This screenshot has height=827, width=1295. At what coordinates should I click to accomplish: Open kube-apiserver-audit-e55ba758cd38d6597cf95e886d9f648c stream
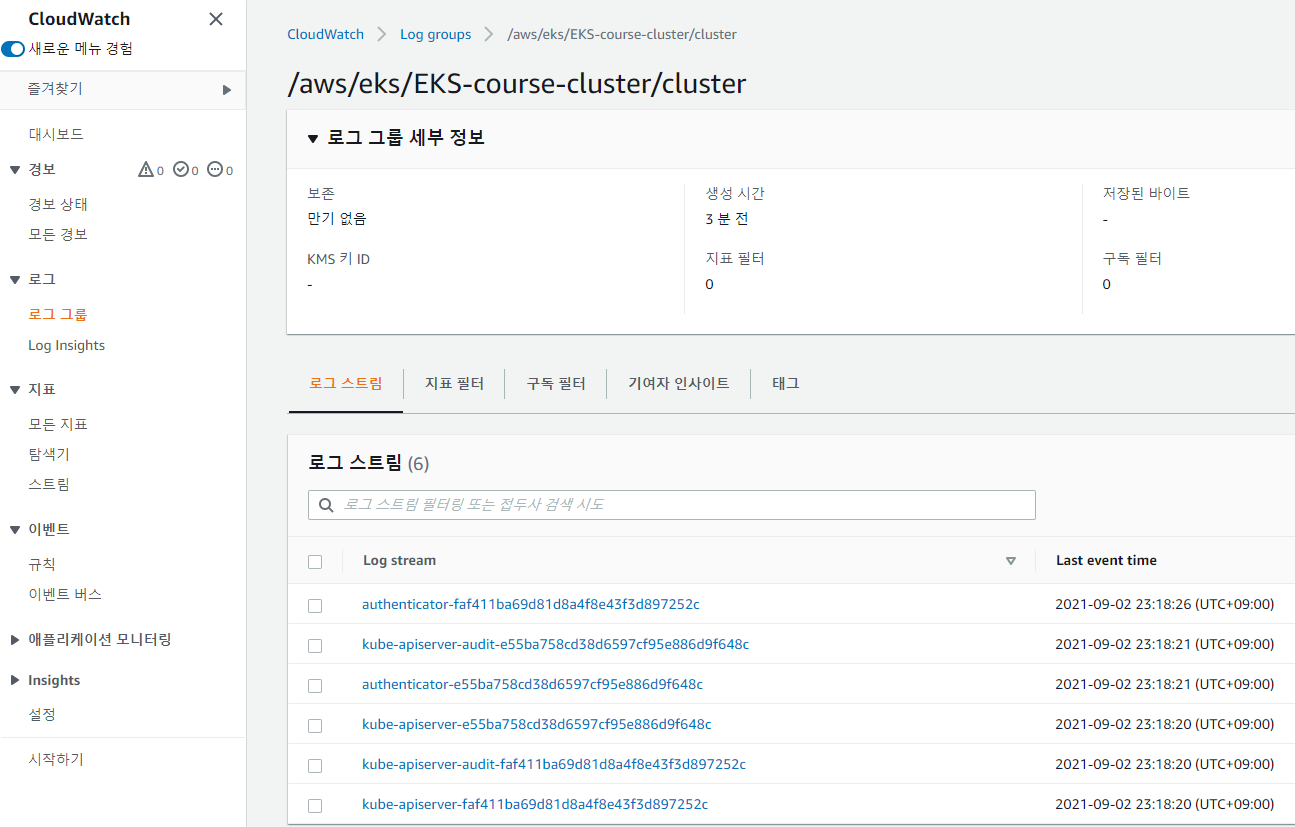pyautogui.click(x=555, y=644)
